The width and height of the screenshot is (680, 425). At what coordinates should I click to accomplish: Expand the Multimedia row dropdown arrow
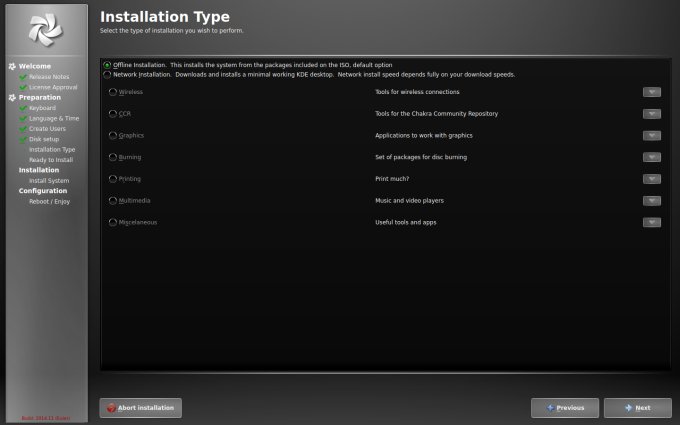coord(652,200)
